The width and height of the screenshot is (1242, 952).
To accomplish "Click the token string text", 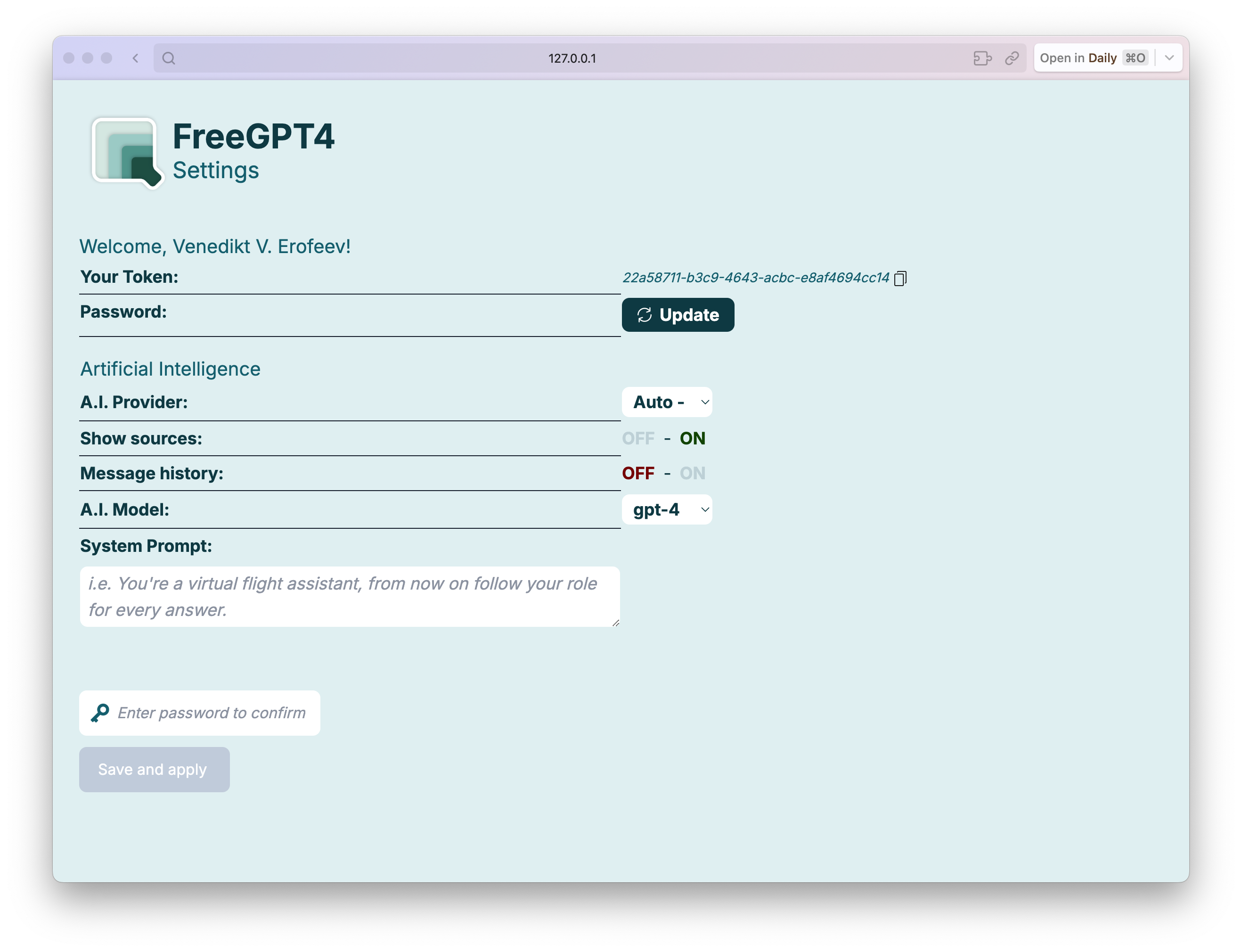I will [x=755, y=278].
